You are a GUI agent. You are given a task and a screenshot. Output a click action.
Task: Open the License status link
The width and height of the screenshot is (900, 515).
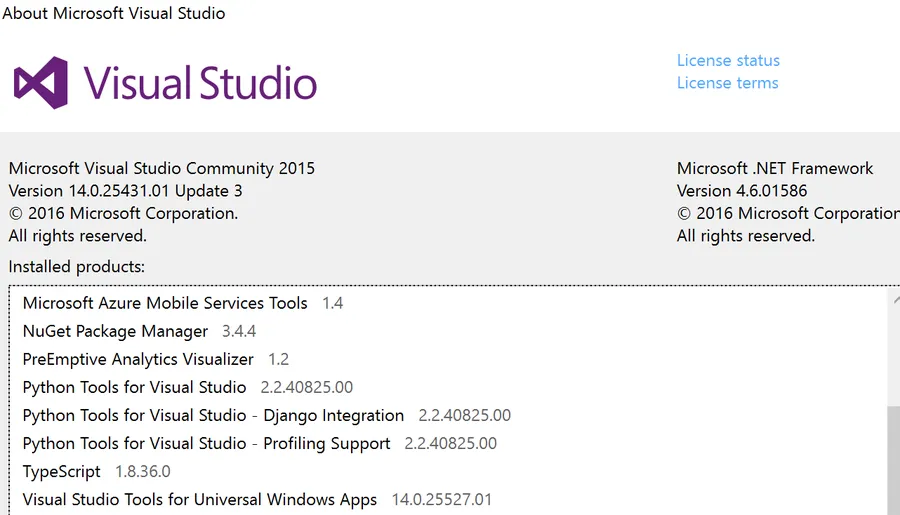coord(728,60)
